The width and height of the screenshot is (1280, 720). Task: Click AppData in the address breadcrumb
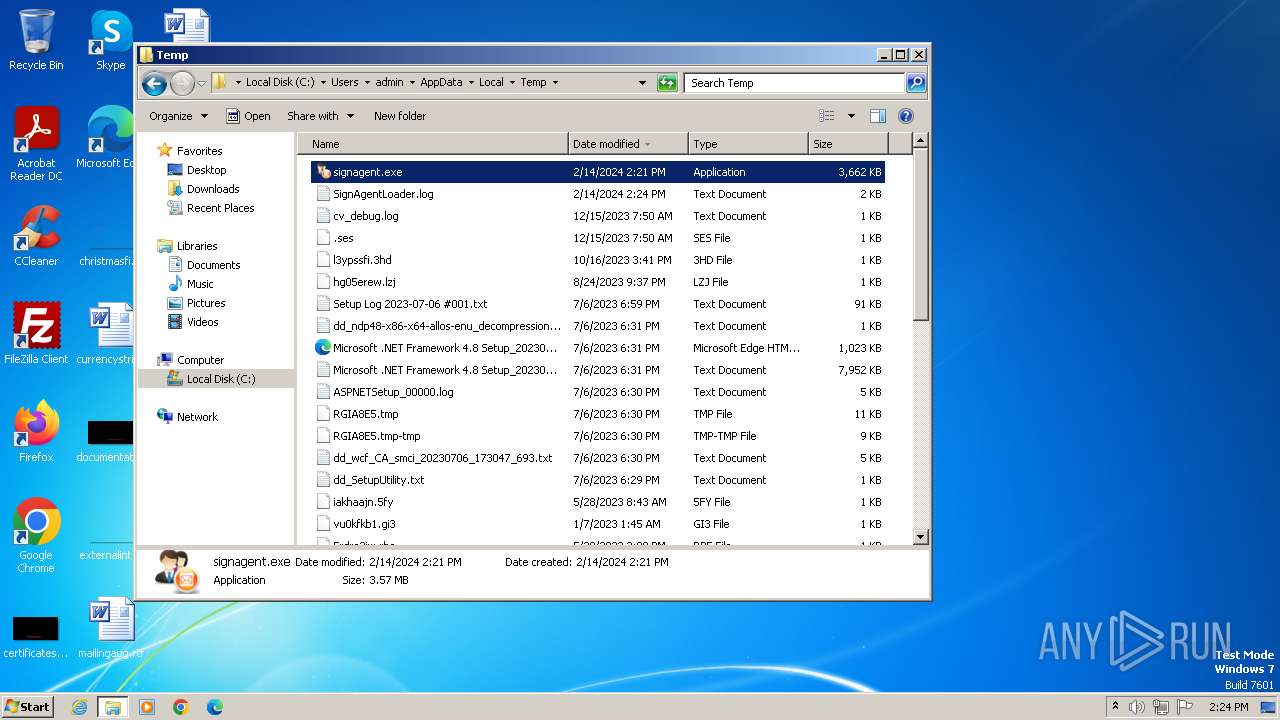click(x=441, y=83)
